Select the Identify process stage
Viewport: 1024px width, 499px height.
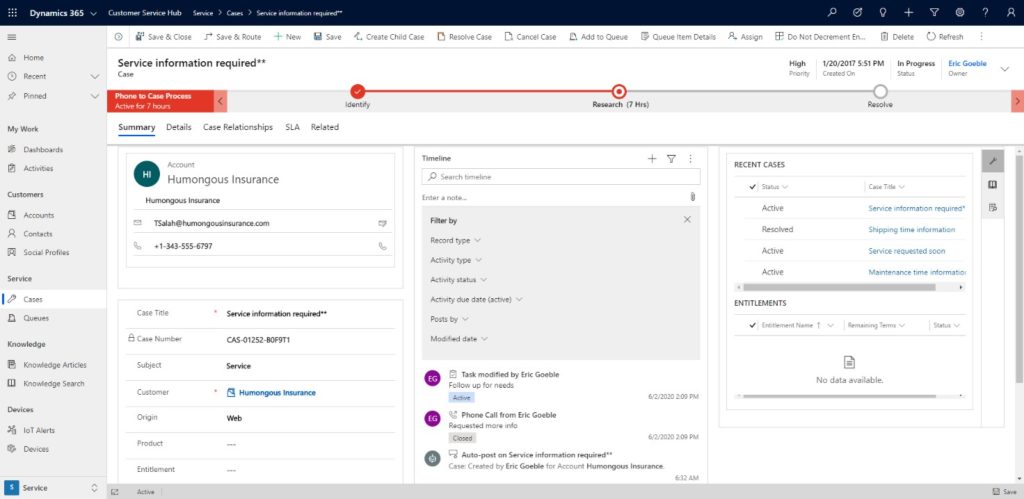point(357,92)
